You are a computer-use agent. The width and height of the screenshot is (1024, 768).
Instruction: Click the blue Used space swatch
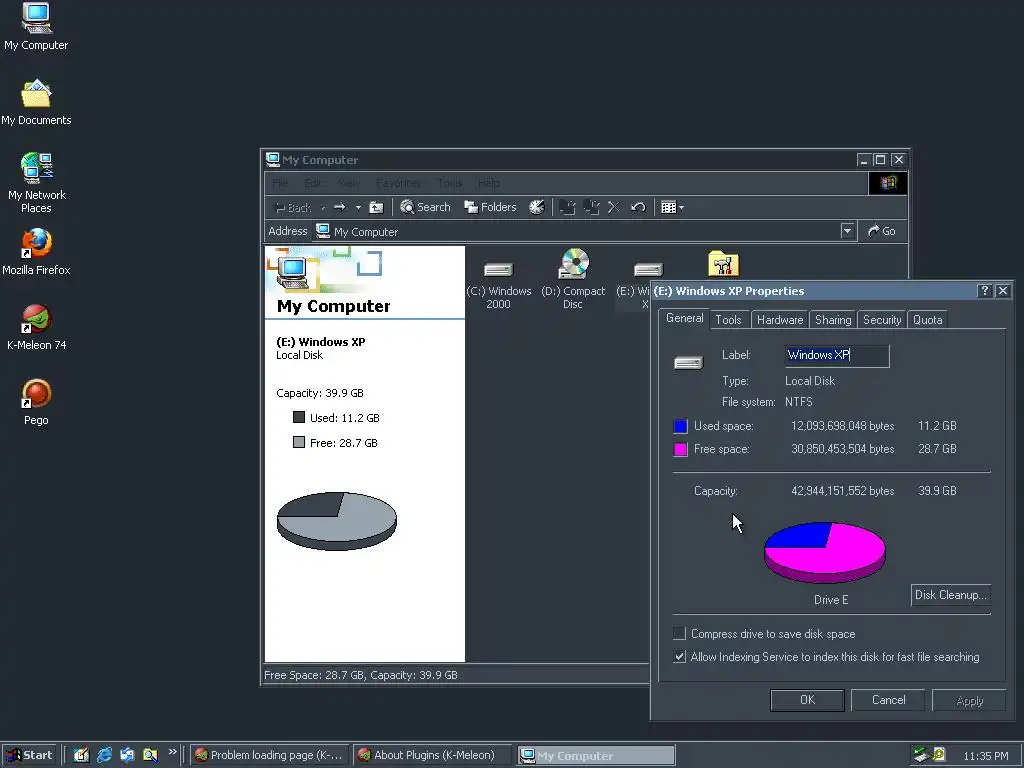click(x=680, y=426)
